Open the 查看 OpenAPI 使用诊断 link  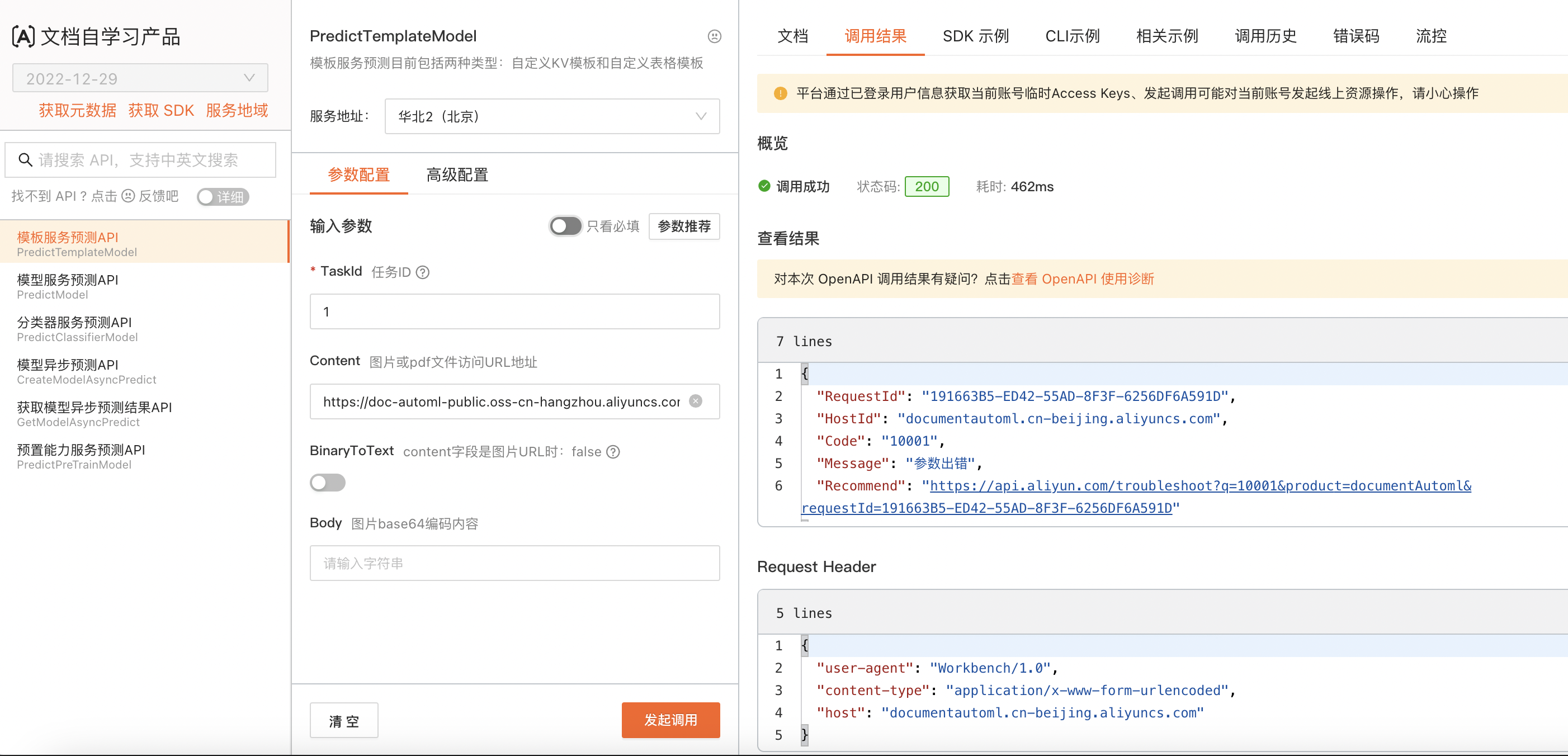coord(1082,279)
